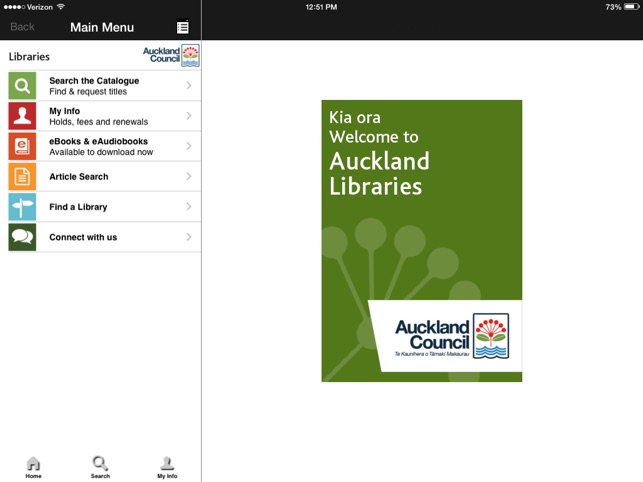Tap the 'Libraries' heading

(x=29, y=57)
